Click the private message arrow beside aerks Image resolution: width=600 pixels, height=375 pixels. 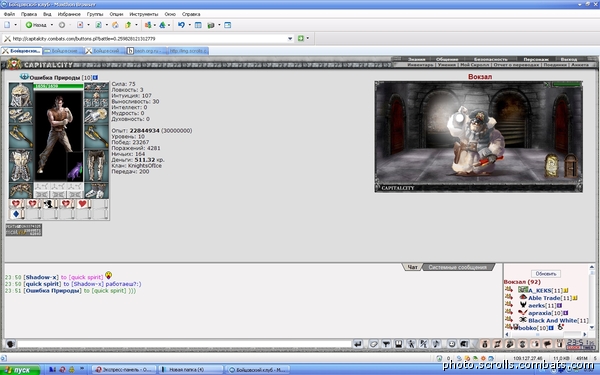(x=509, y=305)
